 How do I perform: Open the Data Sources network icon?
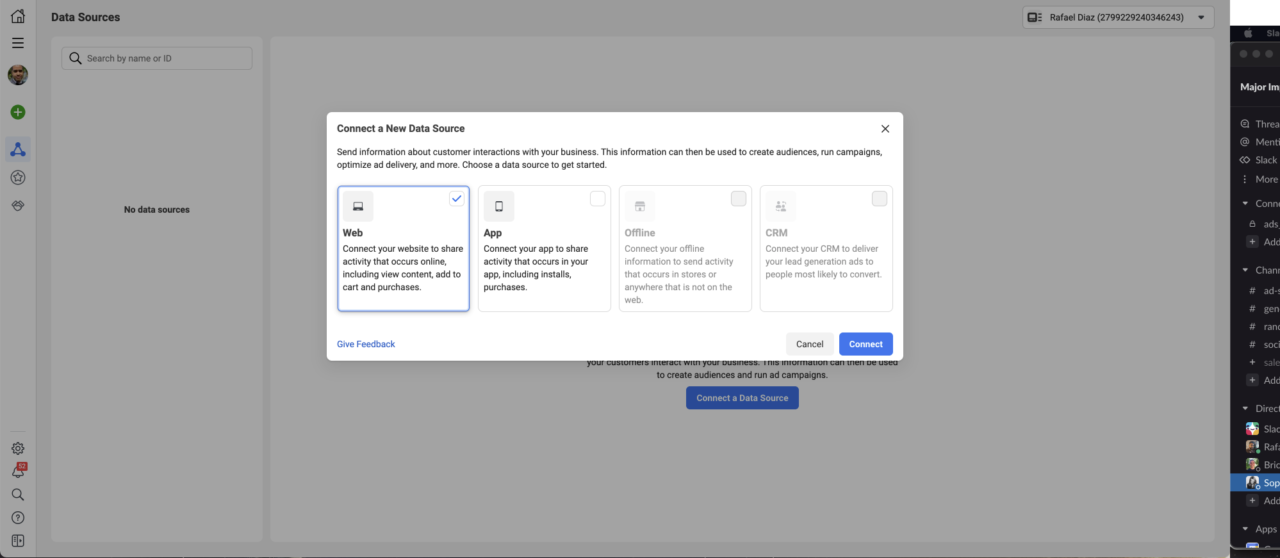coord(17,149)
